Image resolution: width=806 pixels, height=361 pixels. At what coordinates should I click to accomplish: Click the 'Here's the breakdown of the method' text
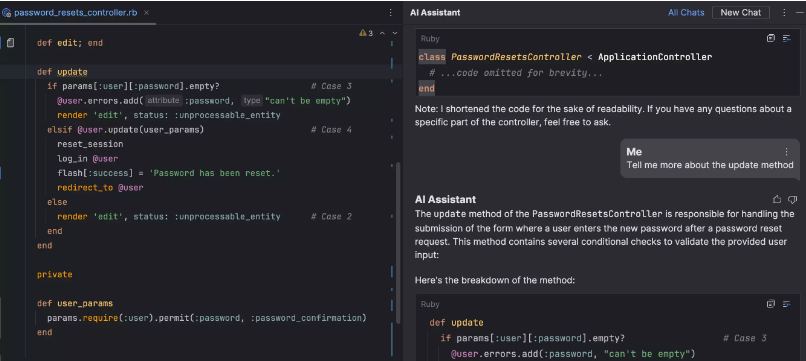tap(494, 280)
